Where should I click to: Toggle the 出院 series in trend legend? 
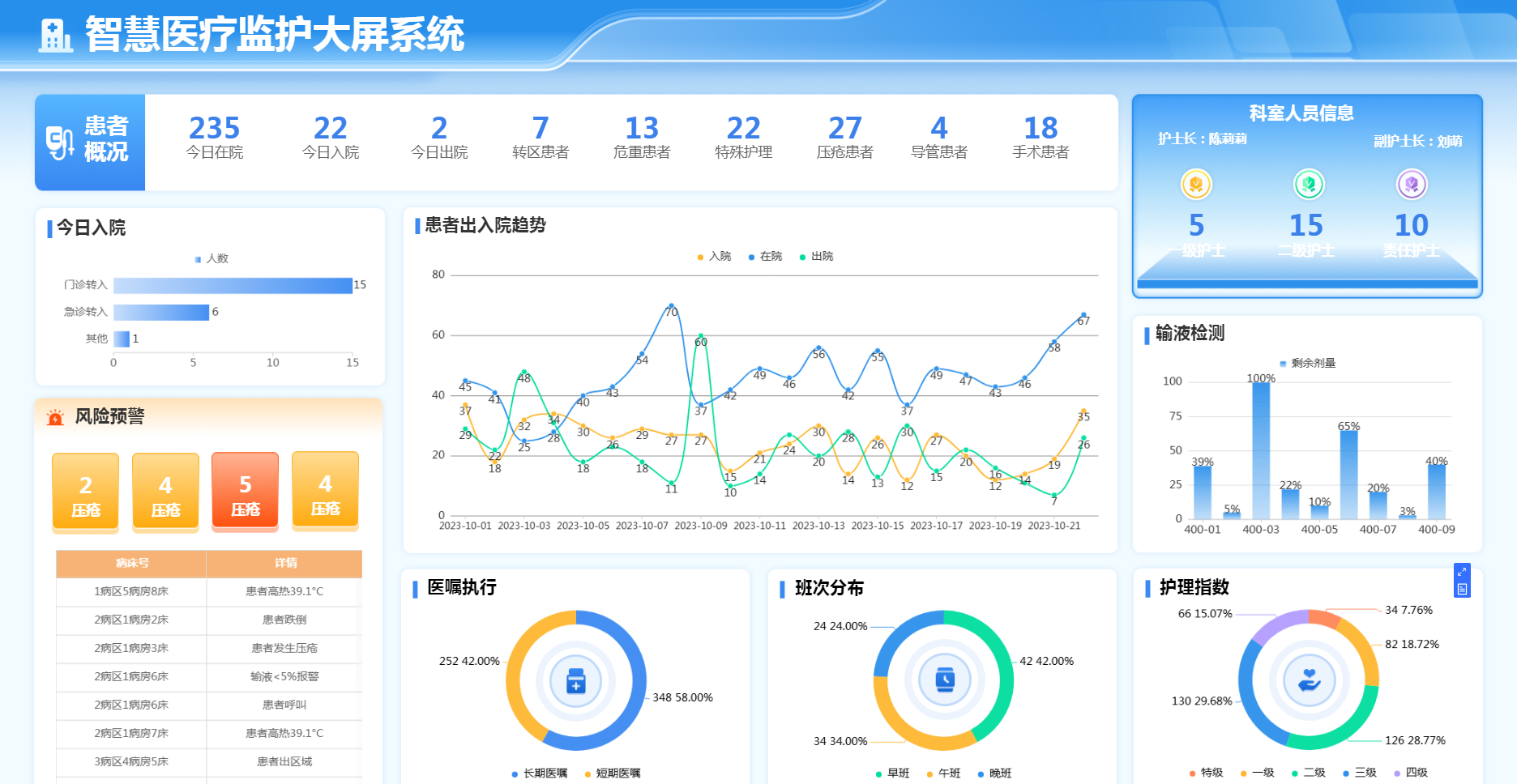pos(816,257)
